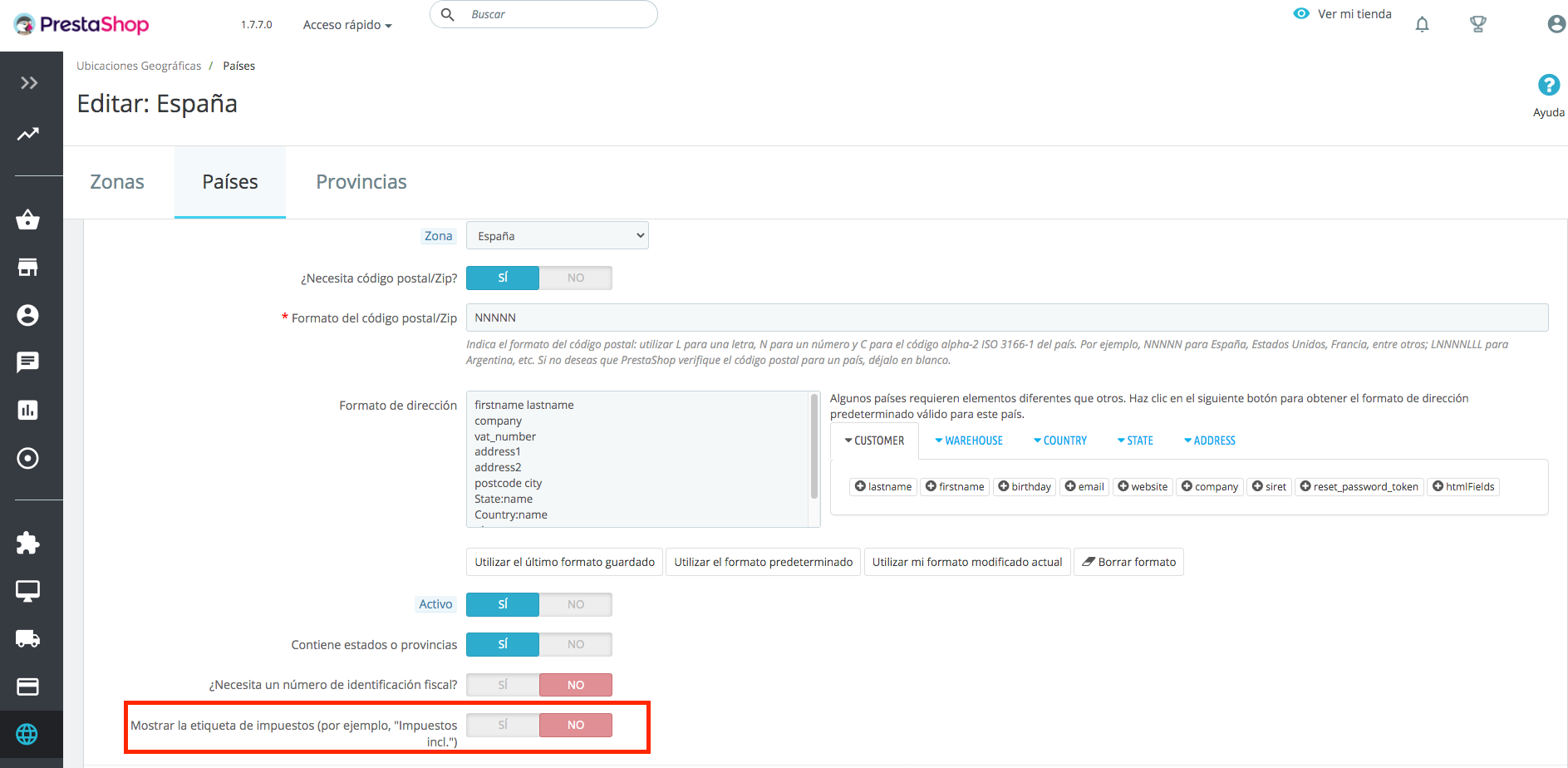The height and width of the screenshot is (768, 1568).
Task: Click Utilizar mi formato modificado actual
Action: tap(967, 562)
